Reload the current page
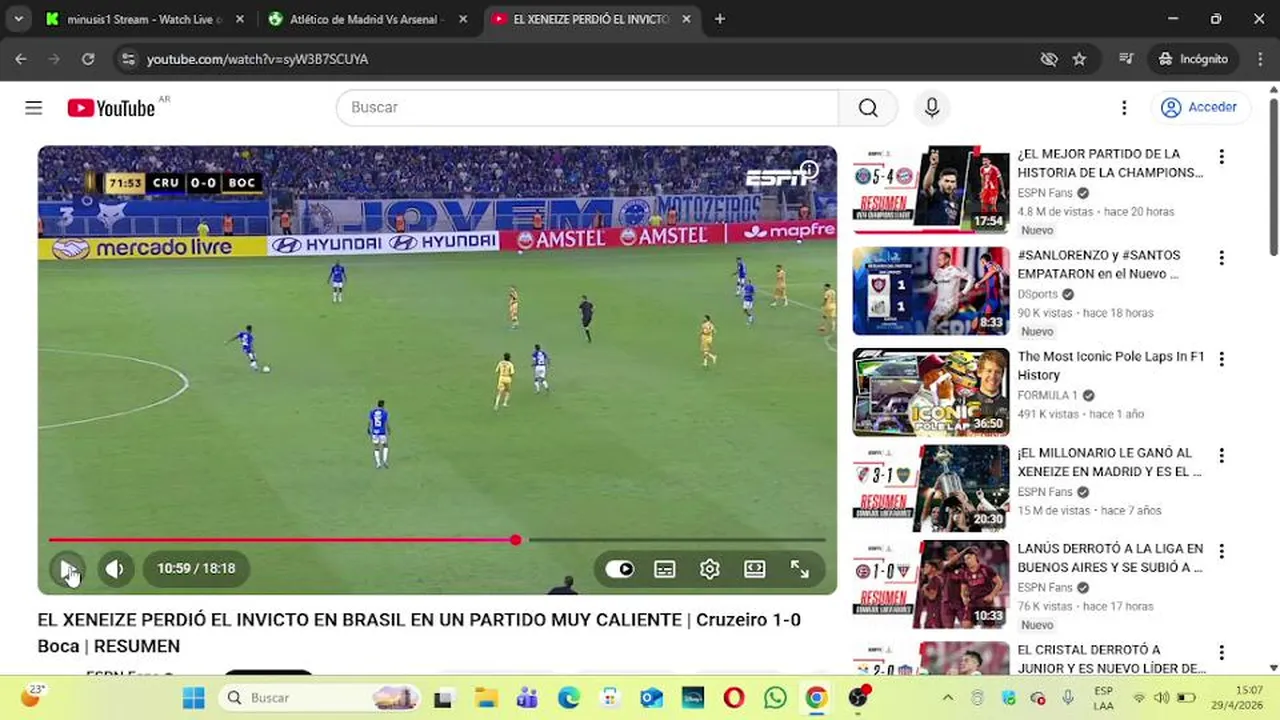Image resolution: width=1280 pixels, height=720 pixels. tap(88, 59)
